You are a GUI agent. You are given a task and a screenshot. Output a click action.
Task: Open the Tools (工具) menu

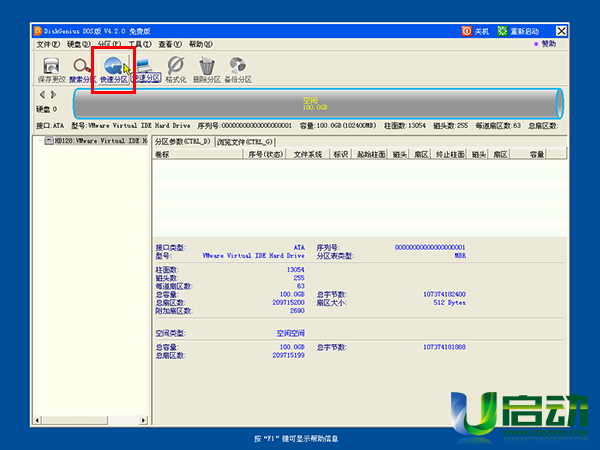140,44
